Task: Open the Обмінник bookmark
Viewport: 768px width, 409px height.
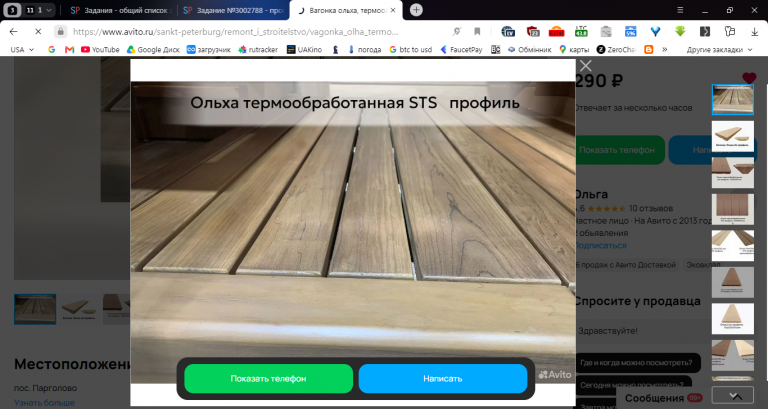Action: [529, 49]
